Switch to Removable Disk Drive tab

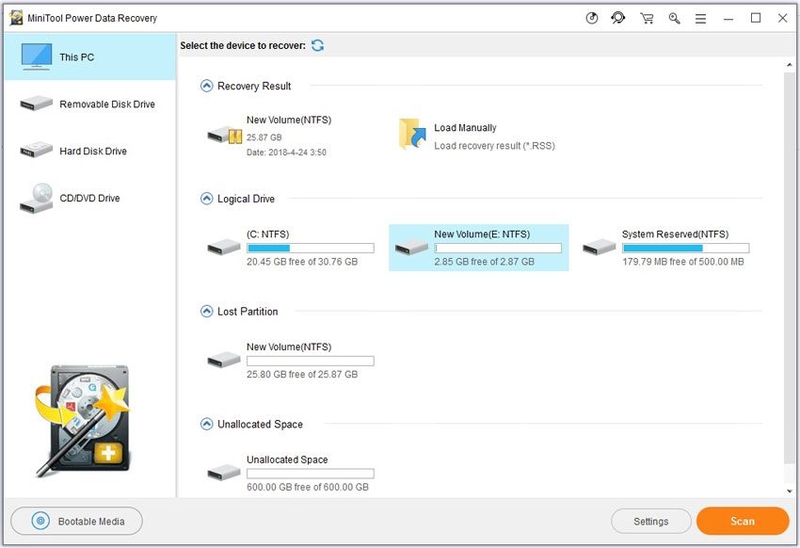[x=90, y=104]
